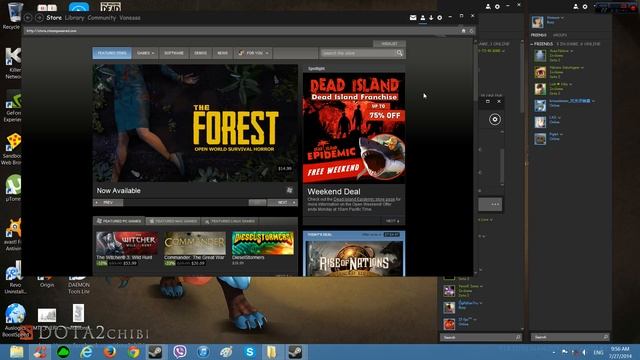
Task: Open the Steam downloads arrow icon
Action: pos(431,18)
